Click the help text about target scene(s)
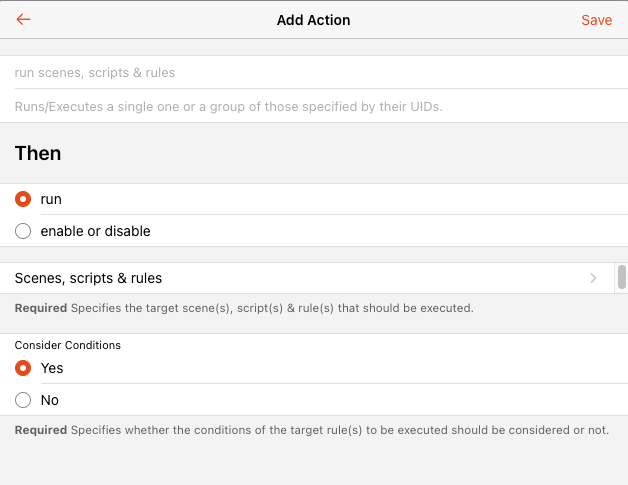This screenshot has height=485, width=628. pyautogui.click(x=244, y=308)
